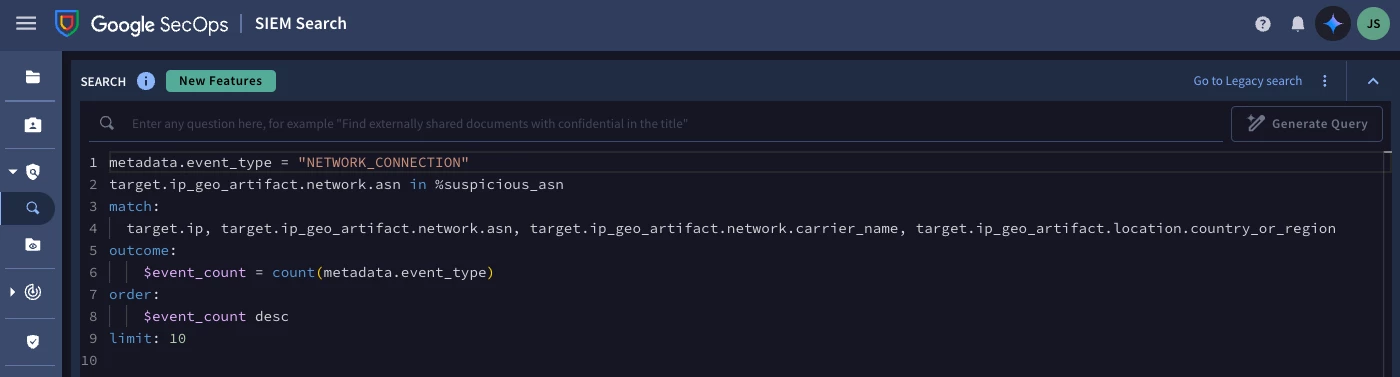Open the JS user account avatar

tap(1373, 24)
